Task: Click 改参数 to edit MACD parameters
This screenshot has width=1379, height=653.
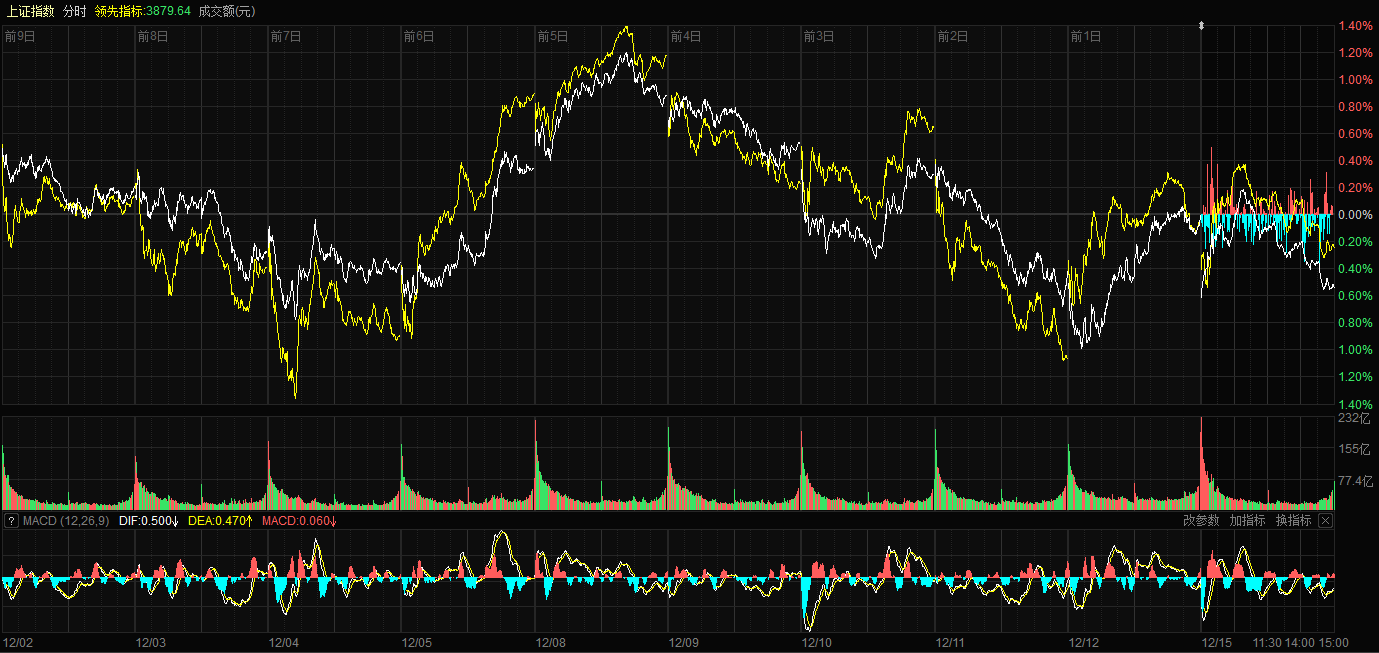Action: [x=1201, y=520]
